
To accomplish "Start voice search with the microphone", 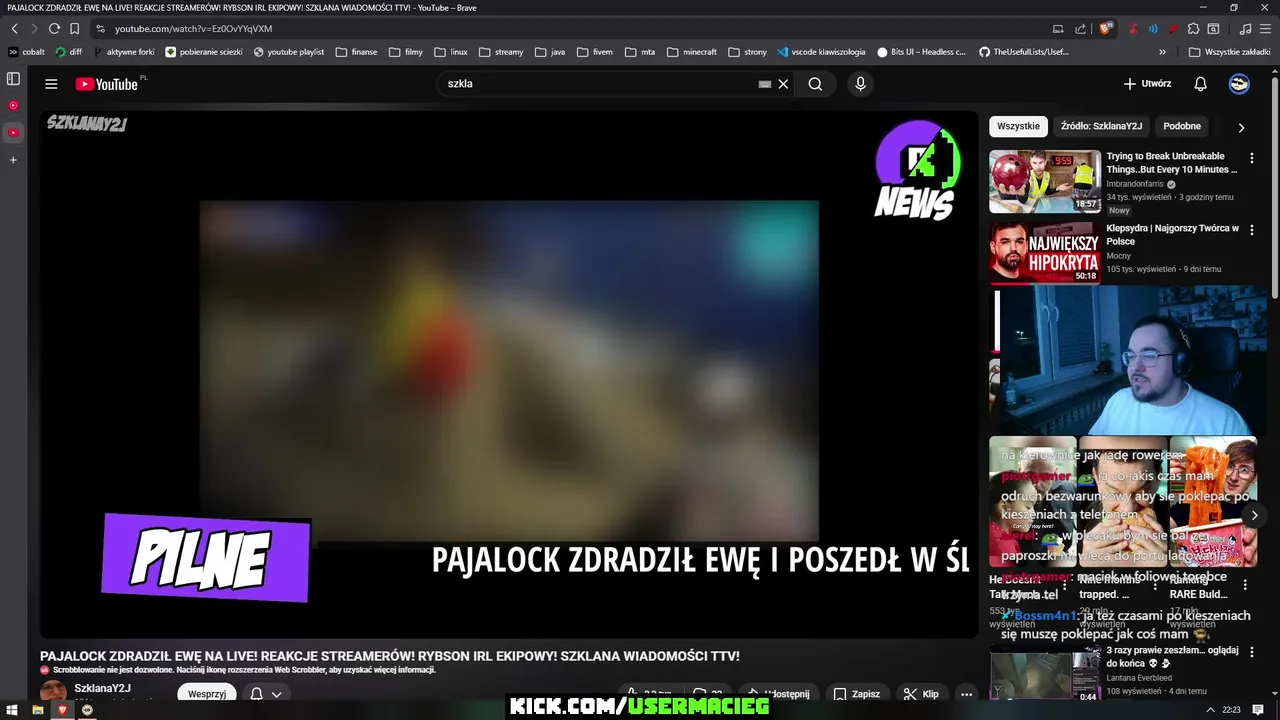I will pyautogui.click(x=860, y=84).
